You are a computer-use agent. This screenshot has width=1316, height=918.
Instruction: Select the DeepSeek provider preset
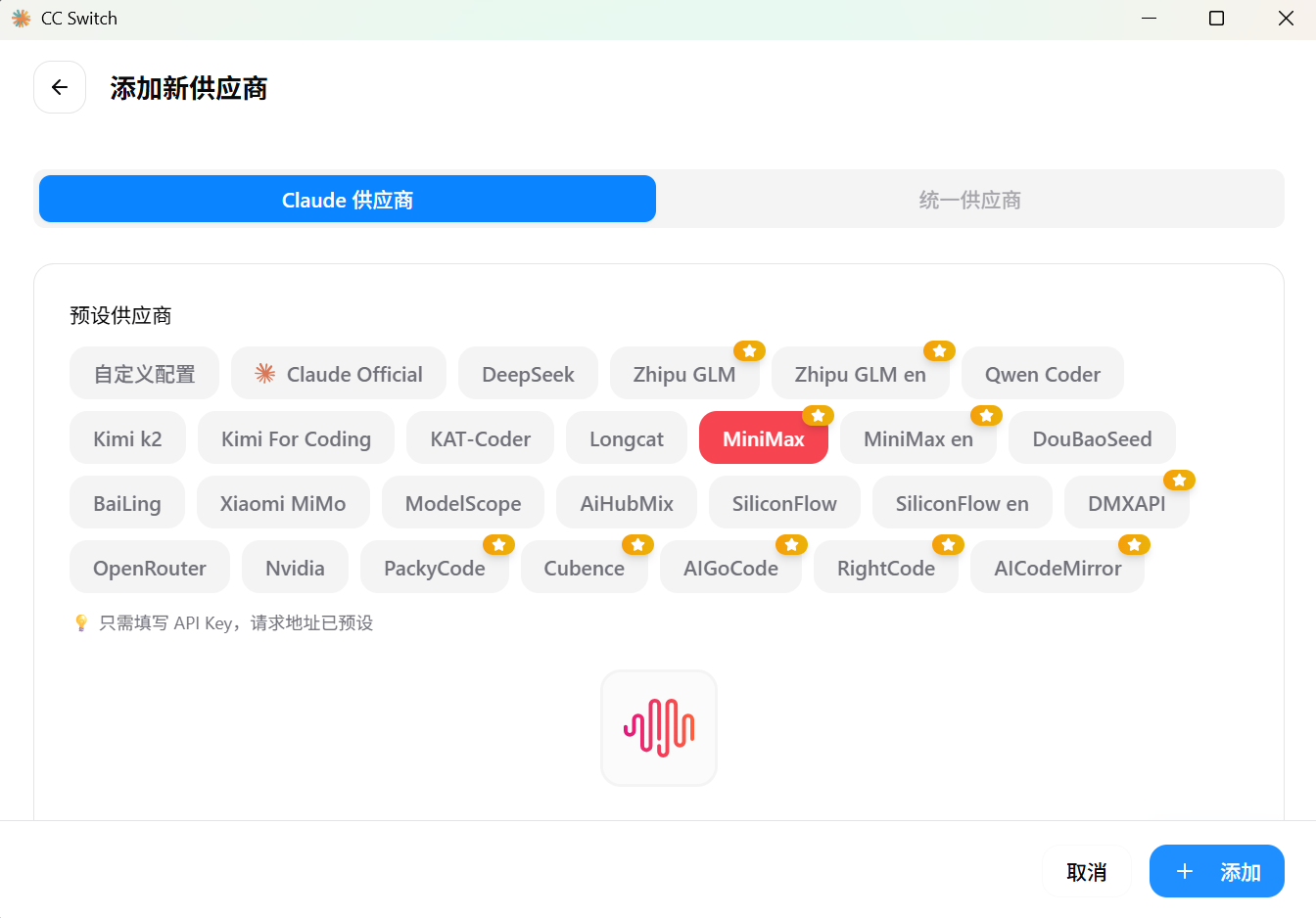[x=528, y=373]
